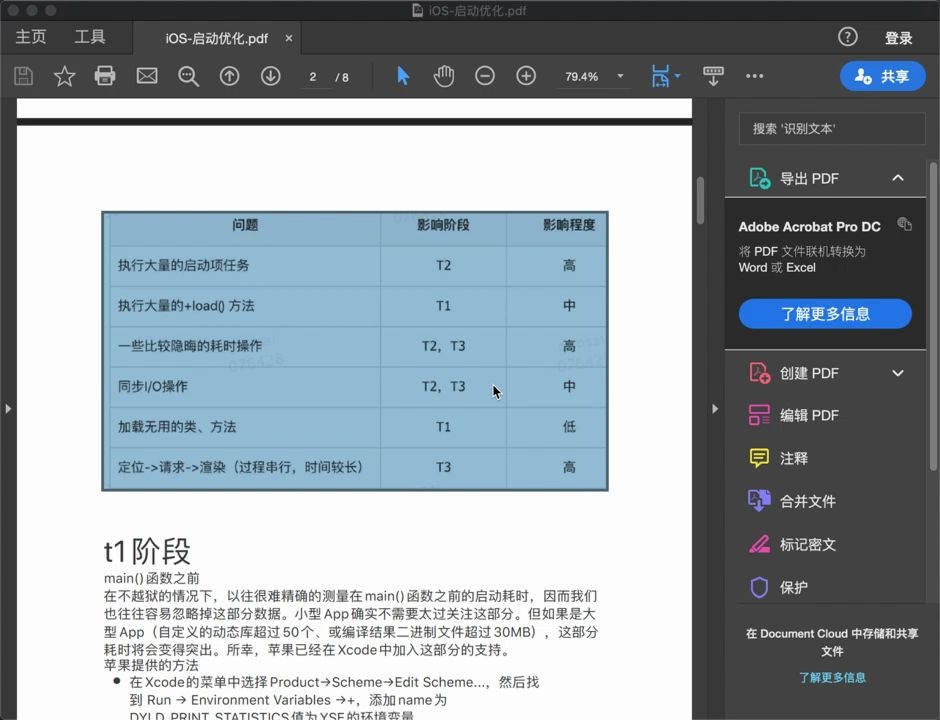Open the zoom percentage dropdown

[620, 75]
